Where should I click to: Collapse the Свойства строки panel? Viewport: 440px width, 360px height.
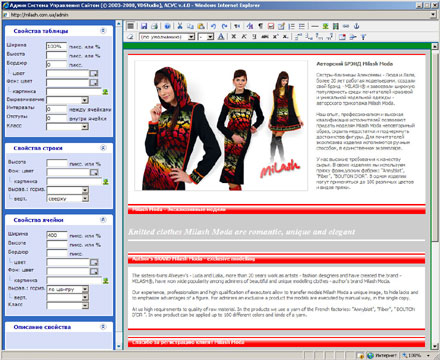click(103, 148)
